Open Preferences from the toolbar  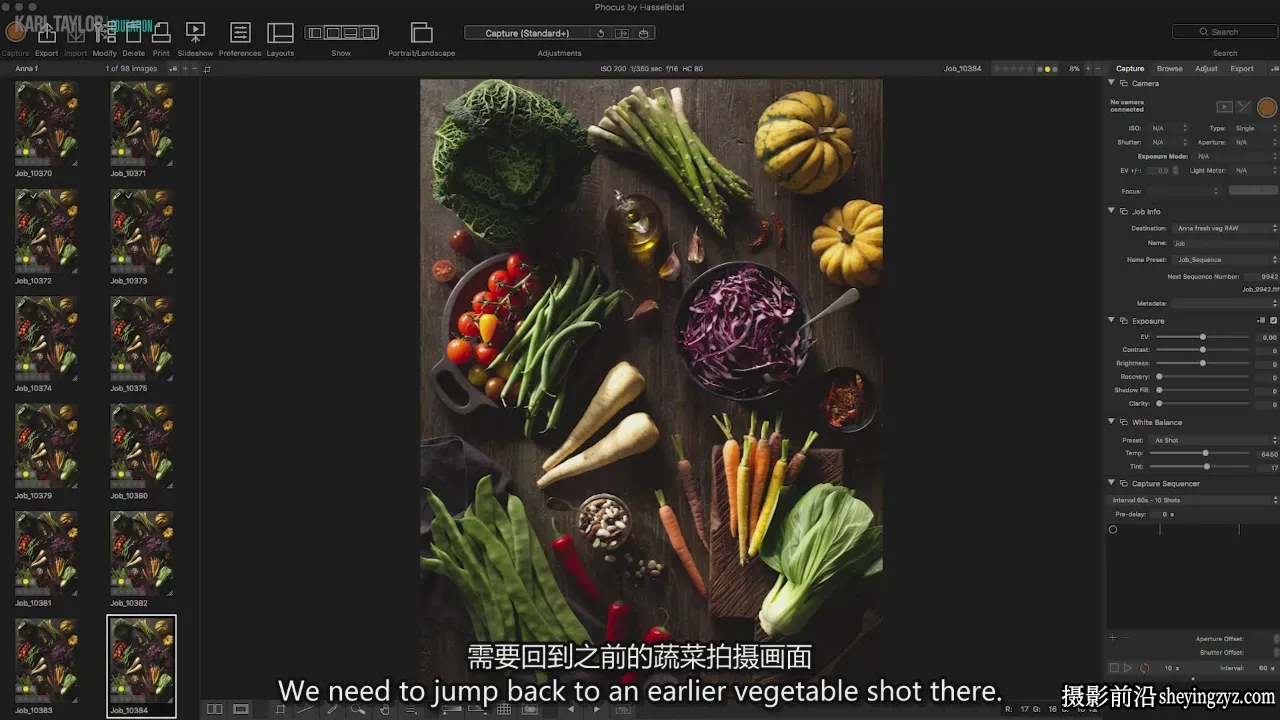(240, 34)
